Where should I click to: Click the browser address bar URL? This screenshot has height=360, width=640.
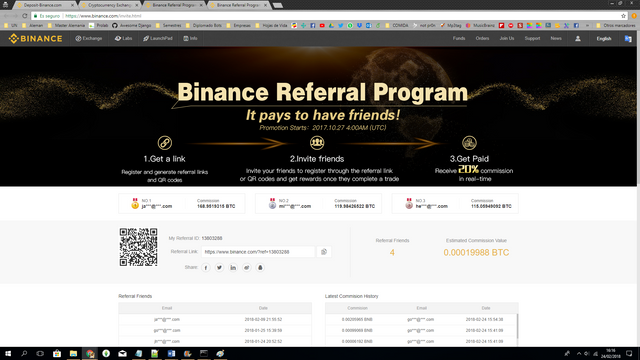[x=103, y=16]
